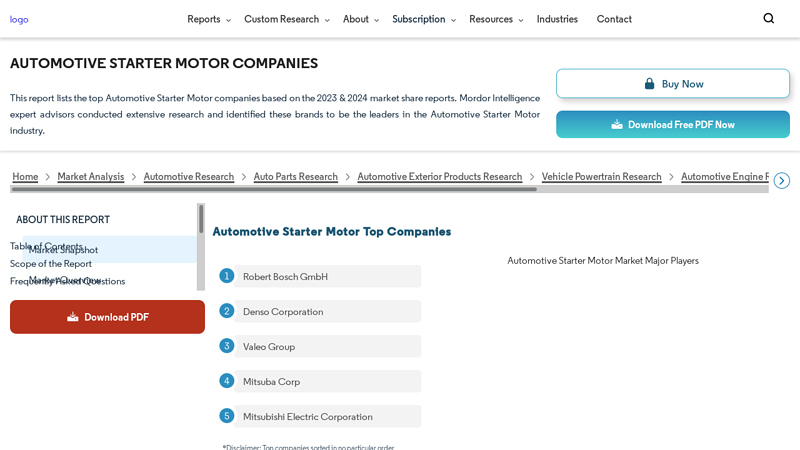Select Denso Corporation entry
This screenshot has width=800, height=450.
pyautogui.click(x=327, y=312)
